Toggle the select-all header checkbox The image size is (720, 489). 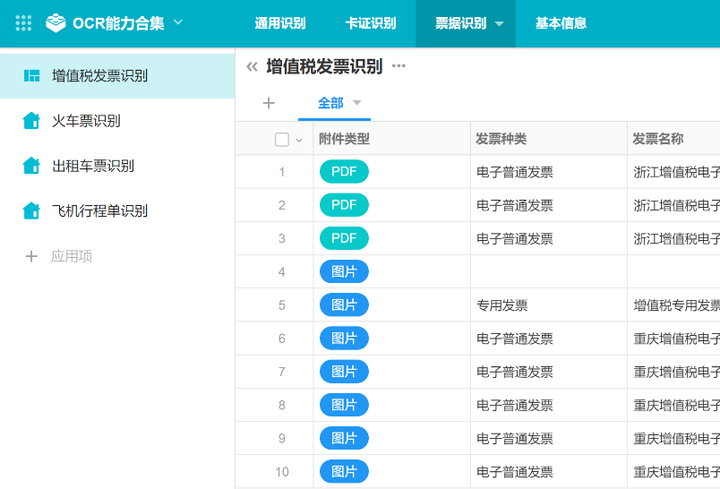pyautogui.click(x=281, y=139)
